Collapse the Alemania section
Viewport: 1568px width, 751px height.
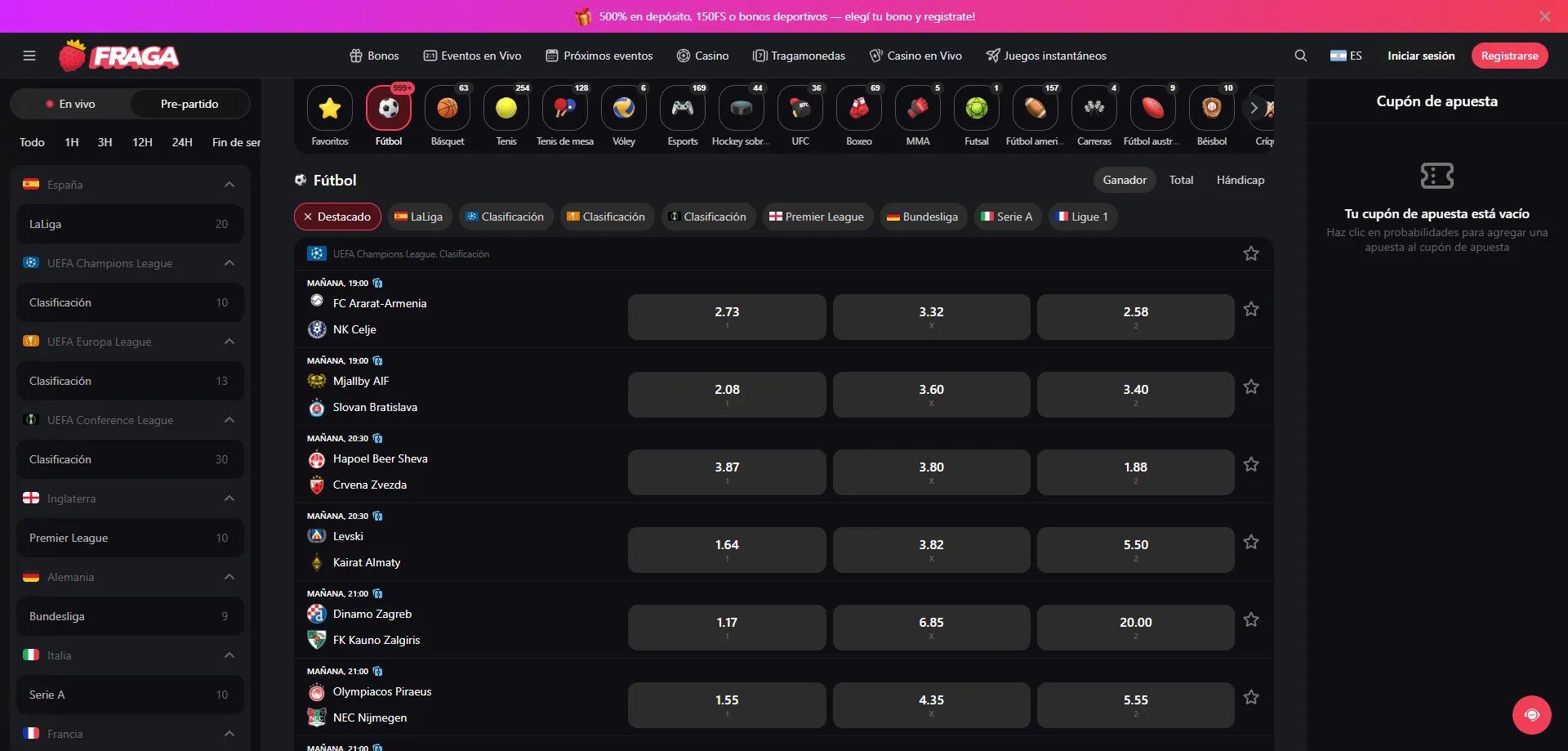pyautogui.click(x=229, y=577)
